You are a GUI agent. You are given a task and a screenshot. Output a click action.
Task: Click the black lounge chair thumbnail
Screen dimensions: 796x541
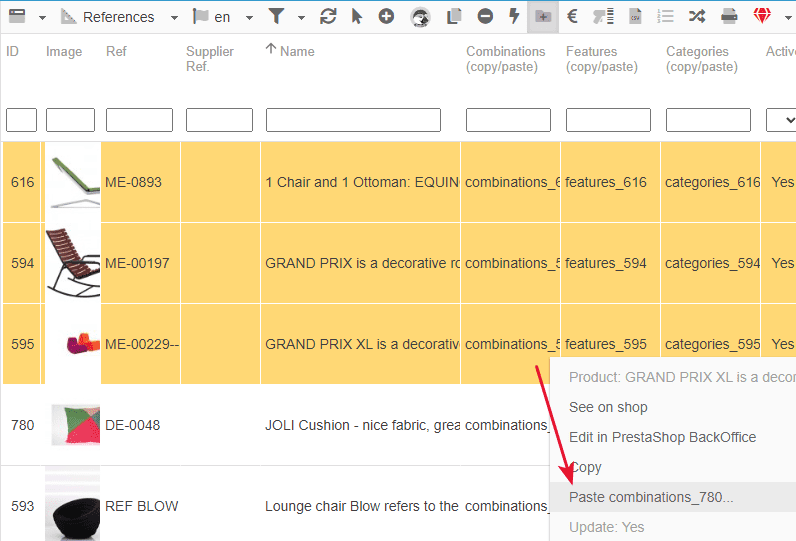72,506
